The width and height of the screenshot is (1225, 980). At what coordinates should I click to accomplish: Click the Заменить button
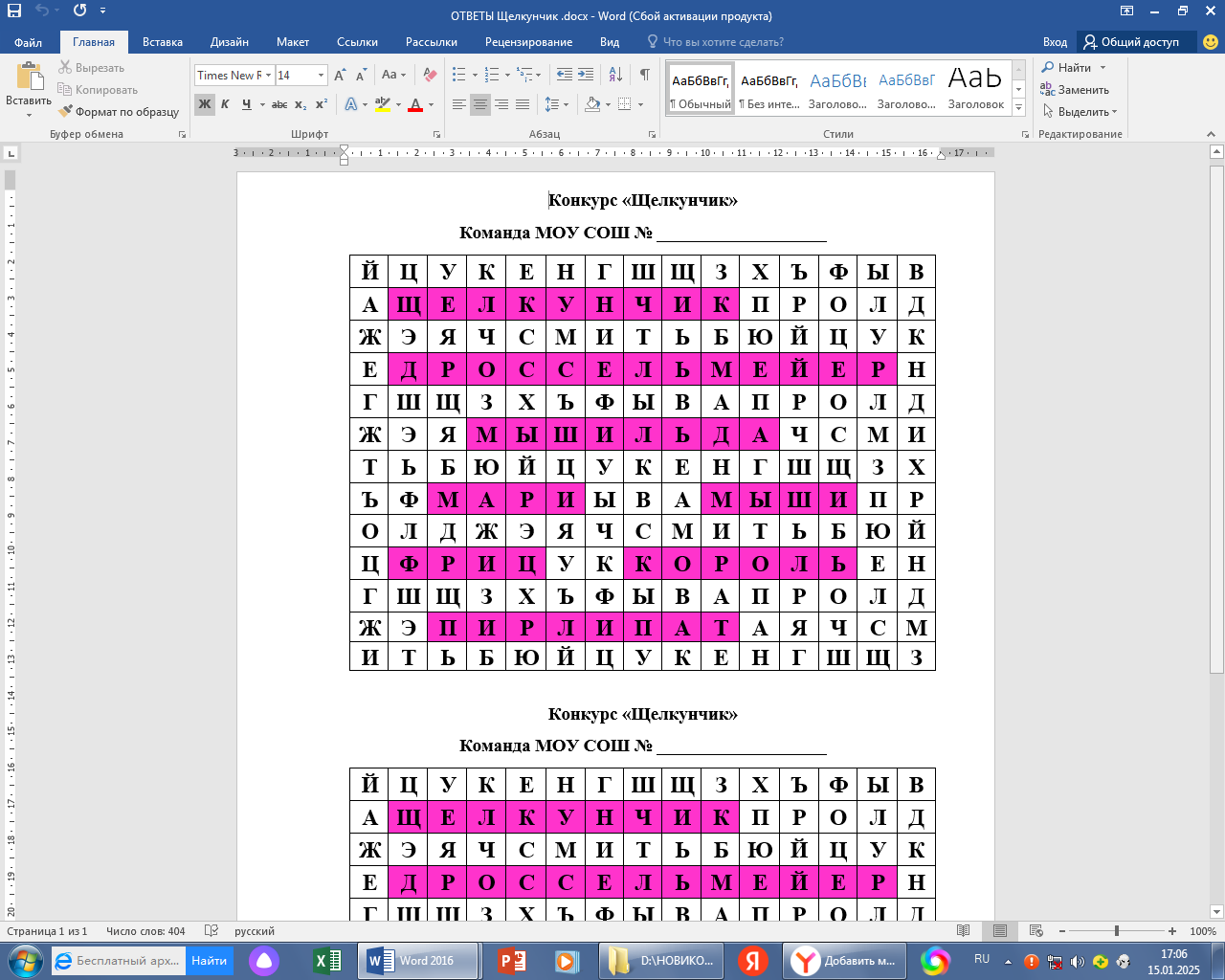point(1075,90)
